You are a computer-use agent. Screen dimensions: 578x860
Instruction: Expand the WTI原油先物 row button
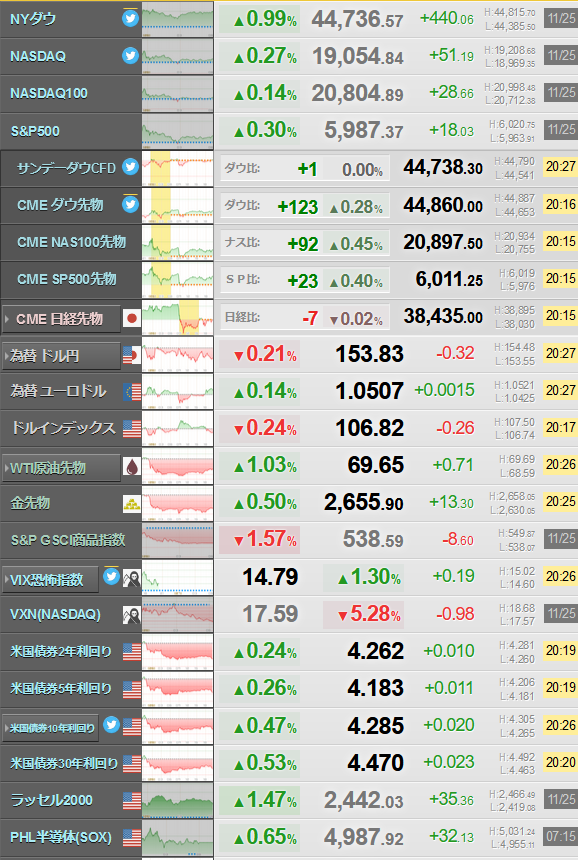coord(61,468)
